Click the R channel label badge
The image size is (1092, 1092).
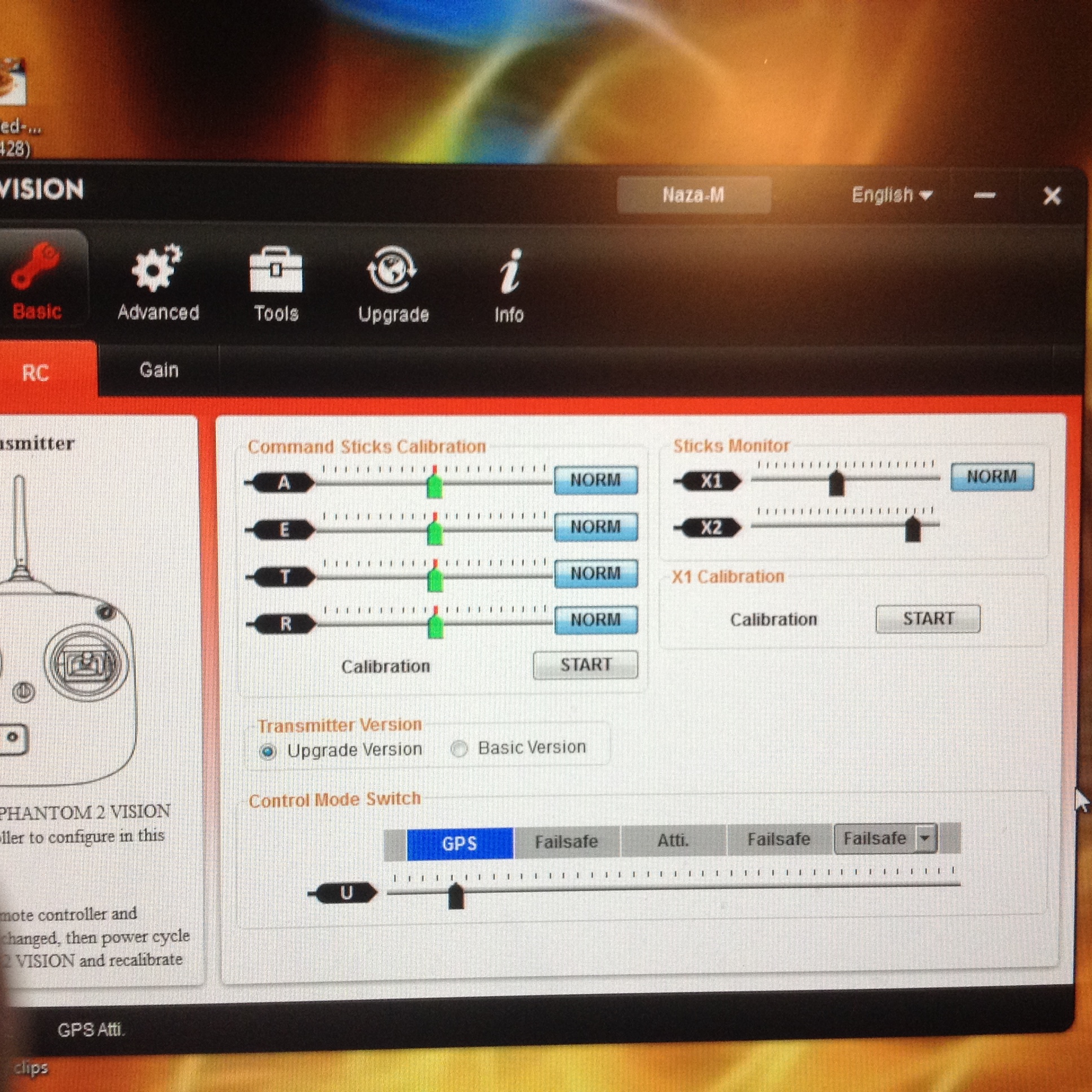pos(285,623)
